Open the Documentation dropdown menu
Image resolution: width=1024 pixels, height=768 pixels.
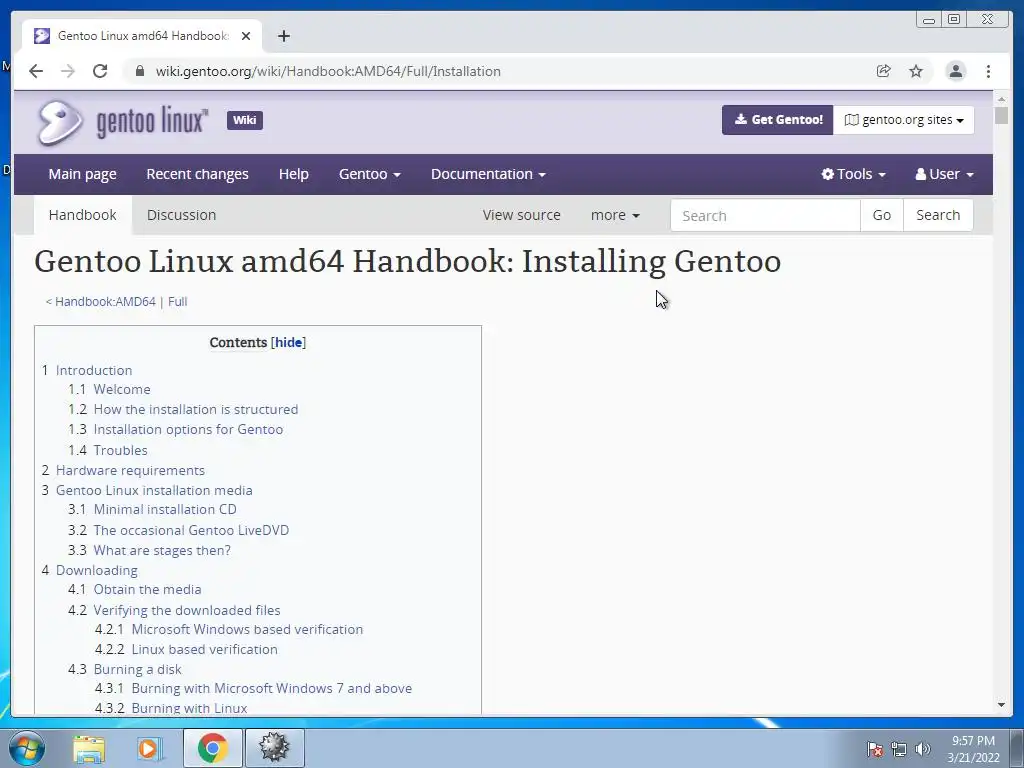coord(488,174)
